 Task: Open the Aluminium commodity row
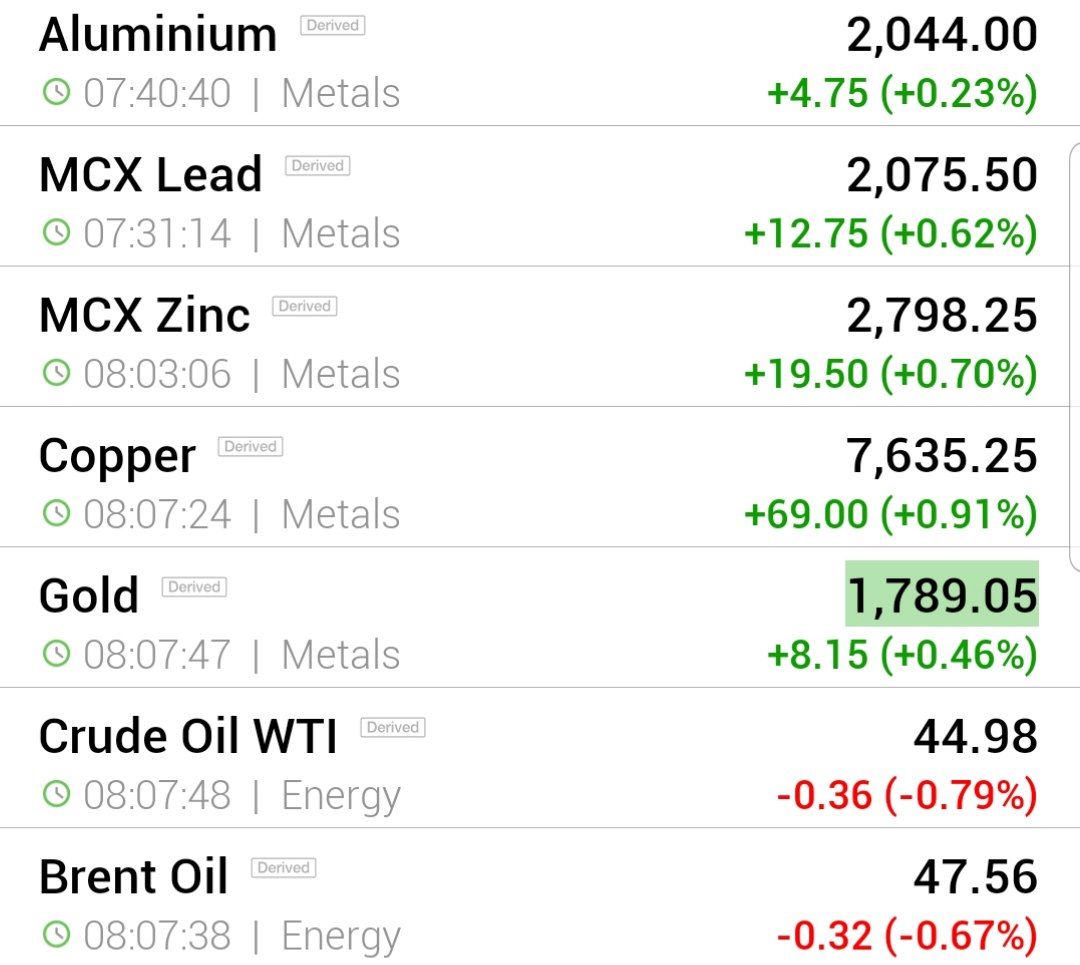click(540, 63)
